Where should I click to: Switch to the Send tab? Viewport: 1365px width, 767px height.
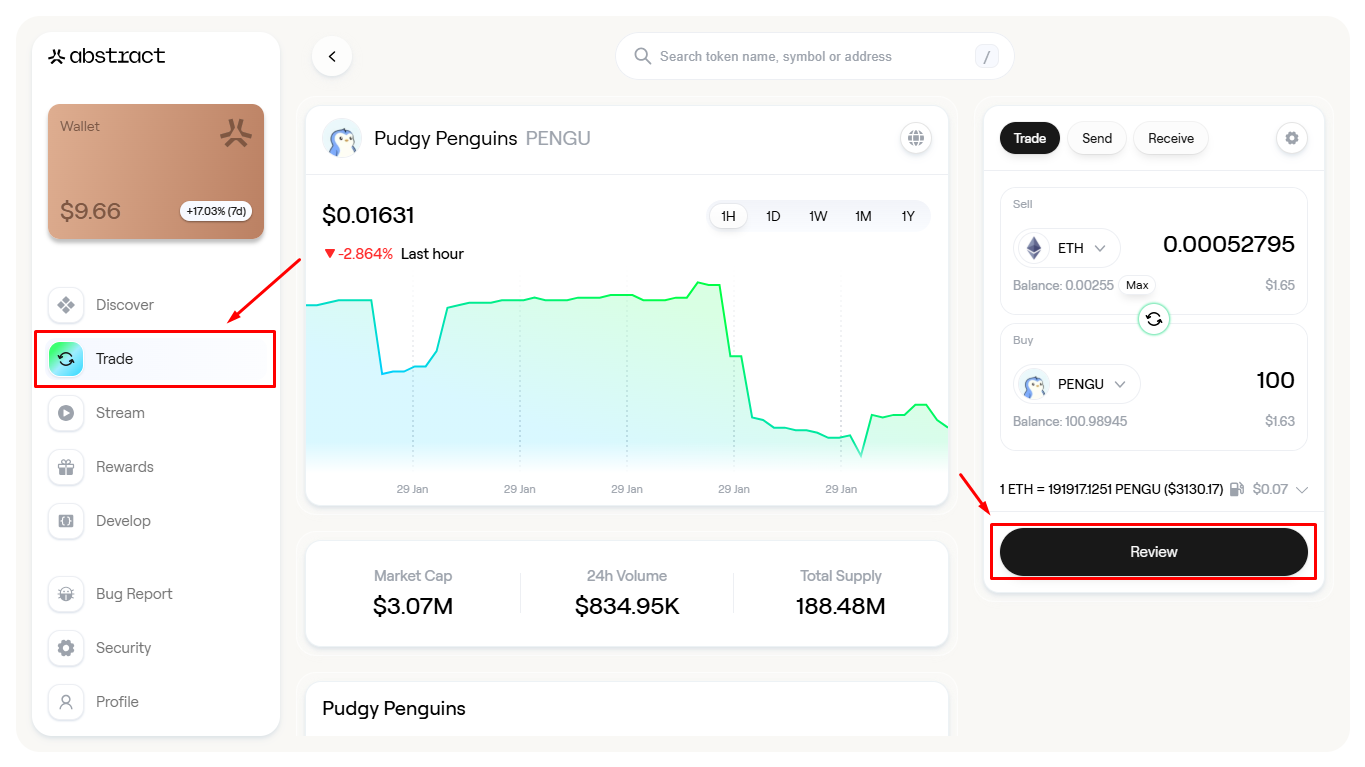point(1096,138)
